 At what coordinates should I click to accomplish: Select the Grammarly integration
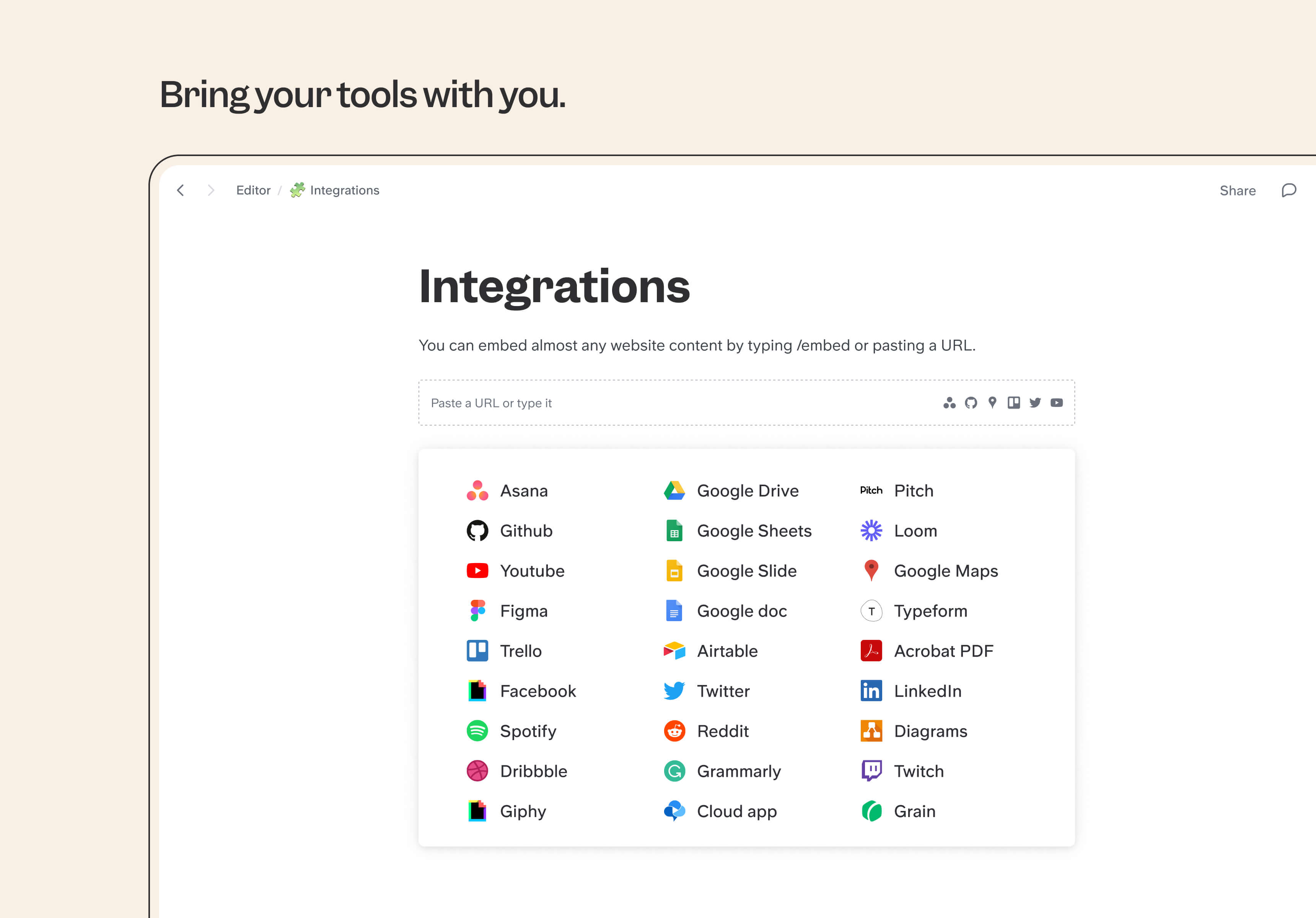tap(739, 771)
